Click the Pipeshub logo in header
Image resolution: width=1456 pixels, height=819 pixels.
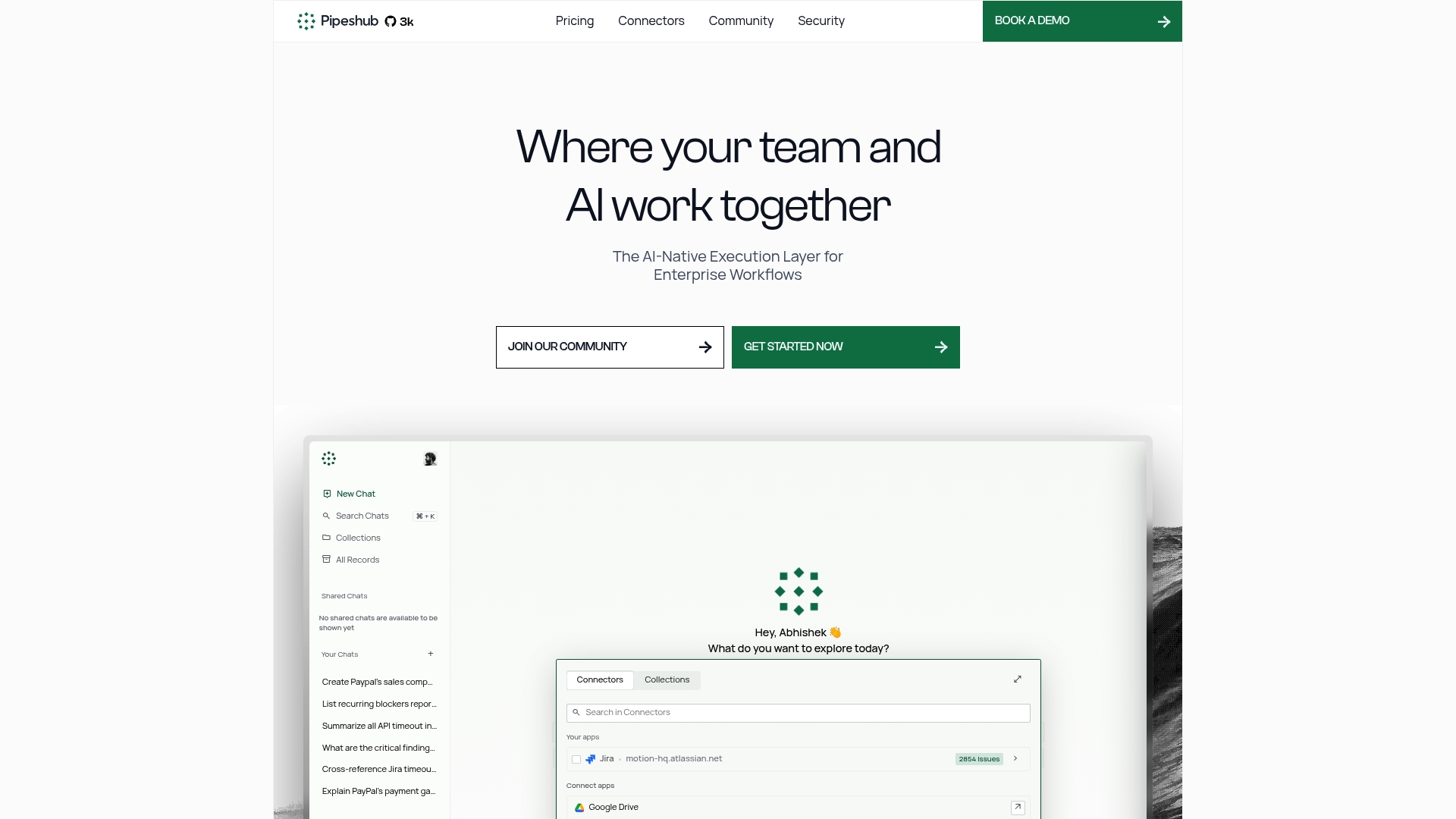click(337, 21)
